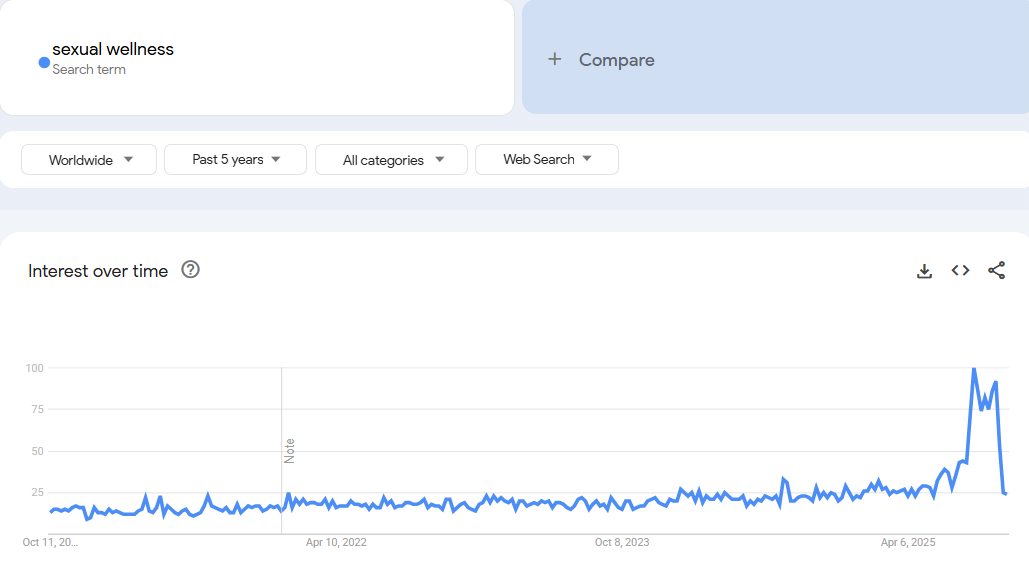Open the Past 5 years time range dropdown
This screenshot has width=1029, height=577.
coord(234,159)
